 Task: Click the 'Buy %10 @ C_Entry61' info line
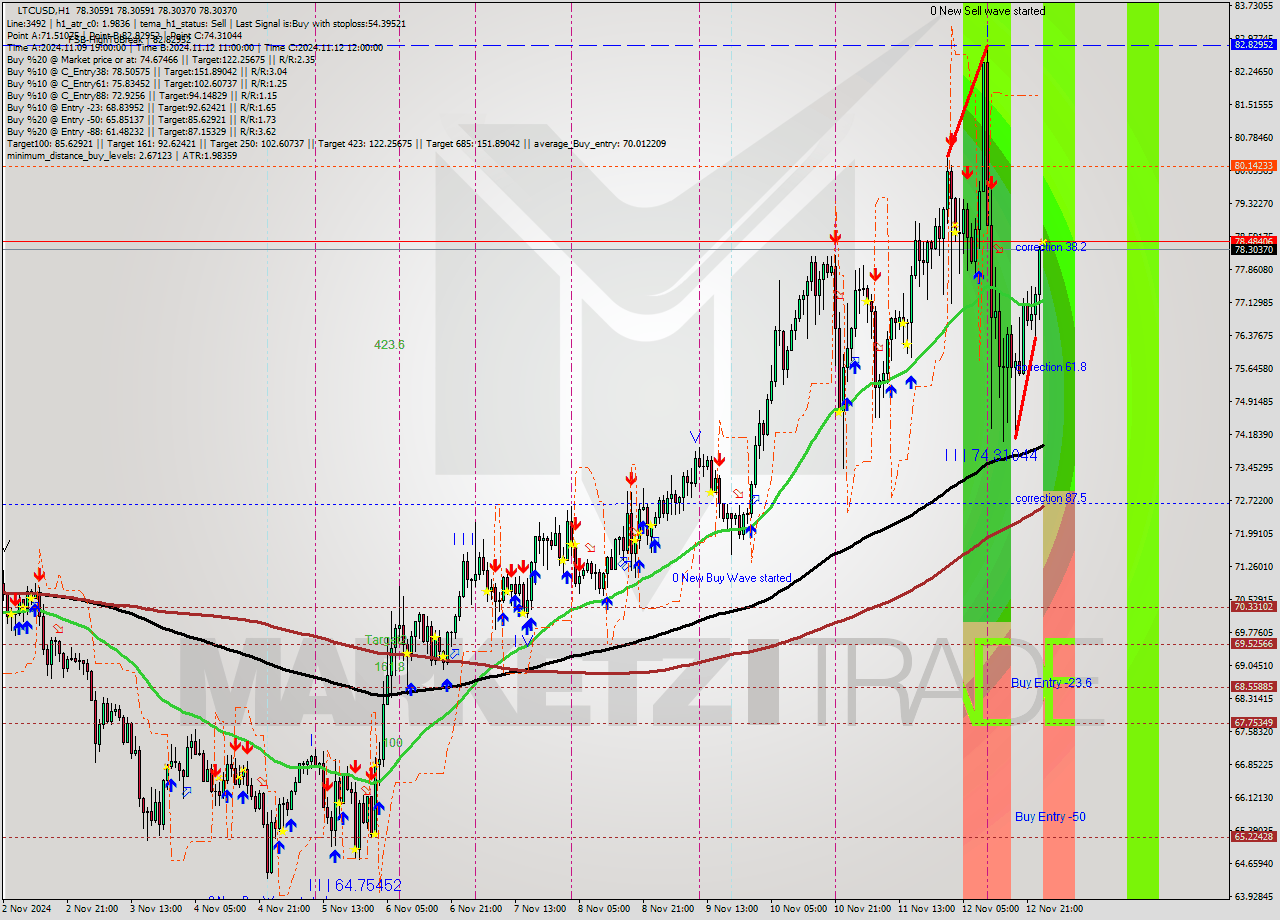click(x=147, y=83)
